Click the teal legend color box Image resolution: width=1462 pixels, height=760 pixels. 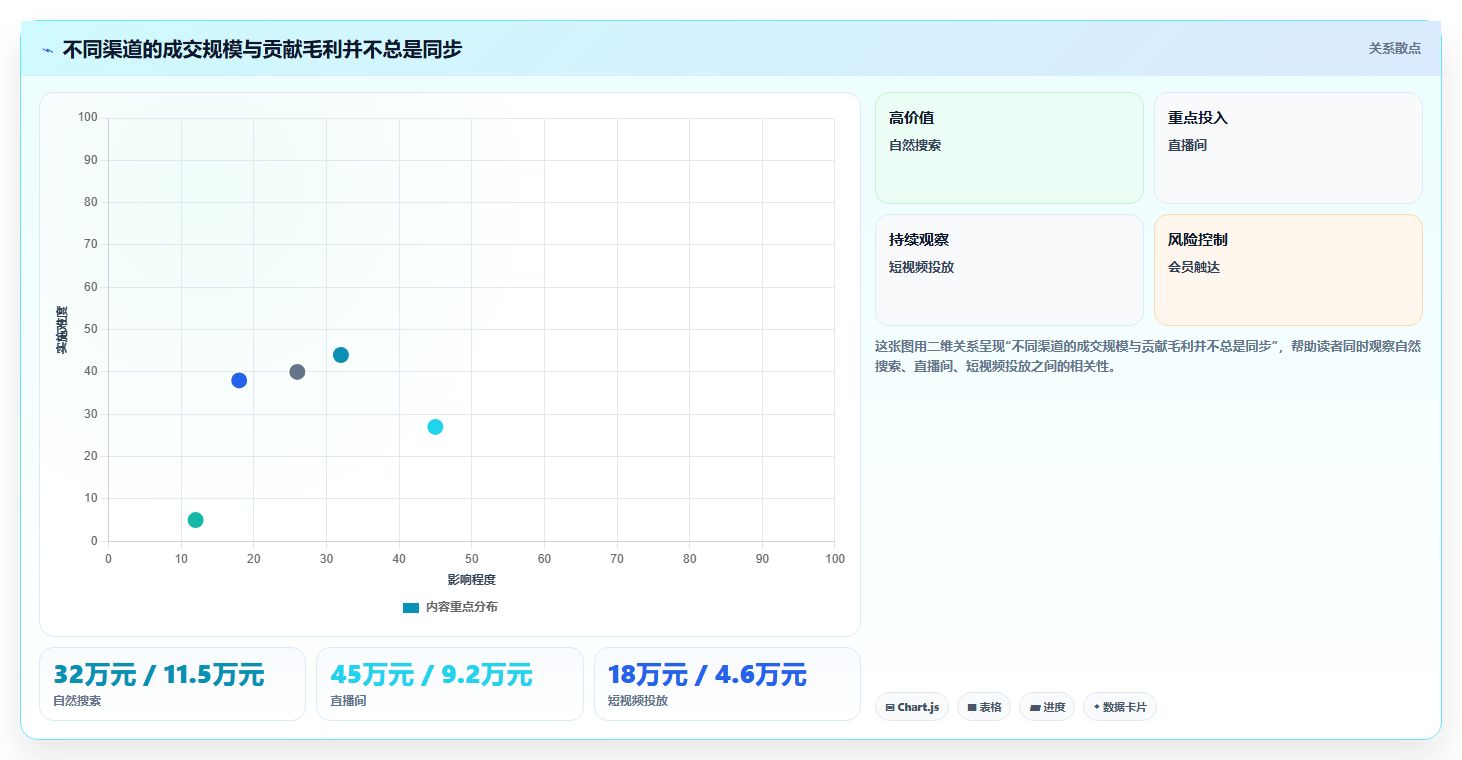pos(411,607)
